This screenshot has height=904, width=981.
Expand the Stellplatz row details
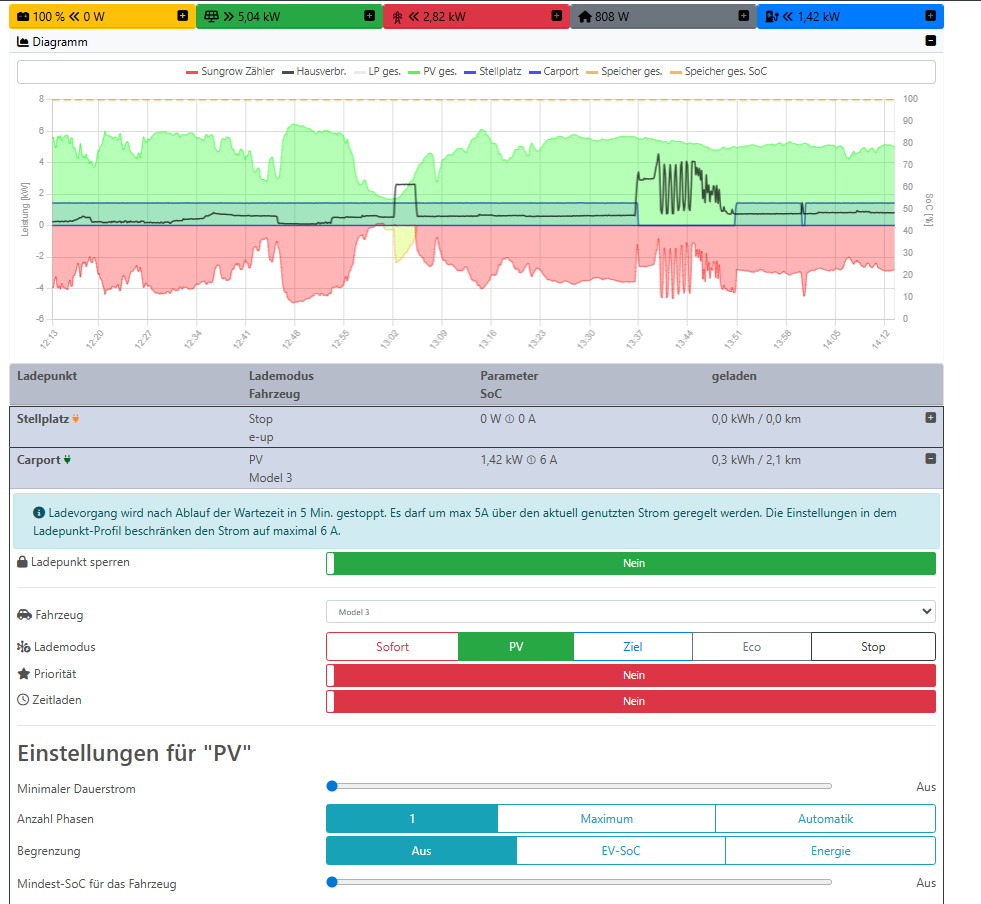click(930, 418)
